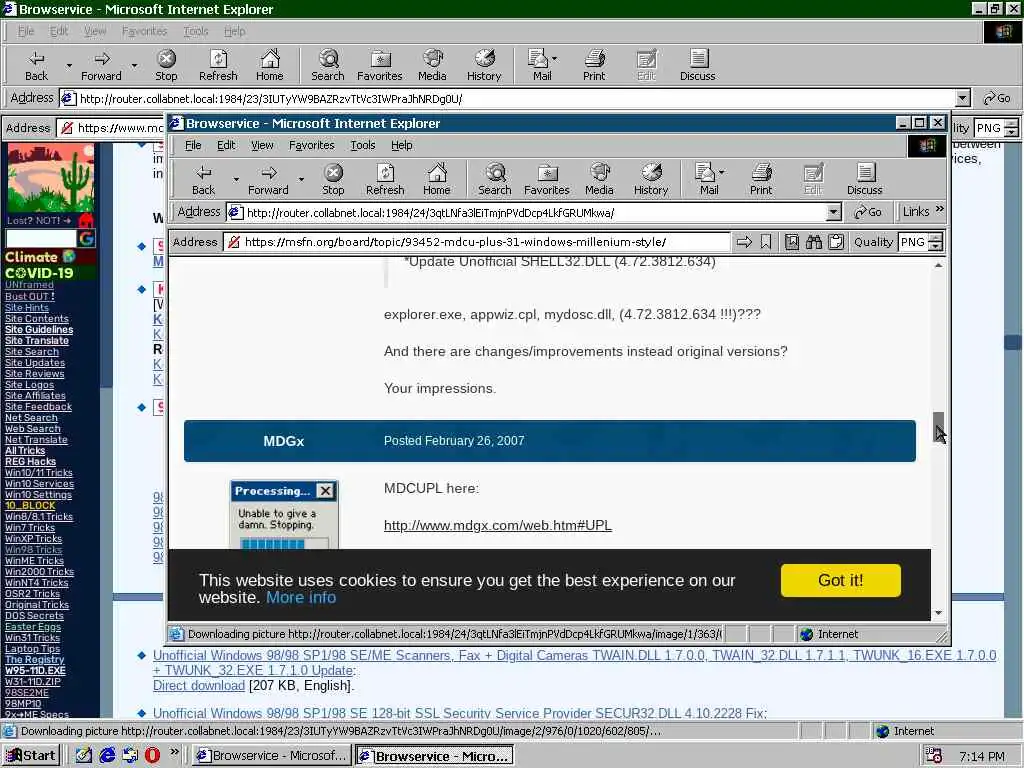The width and height of the screenshot is (1024, 768).
Task: Open the mdgx.com/web.htm#UPL link
Action: tap(498, 526)
